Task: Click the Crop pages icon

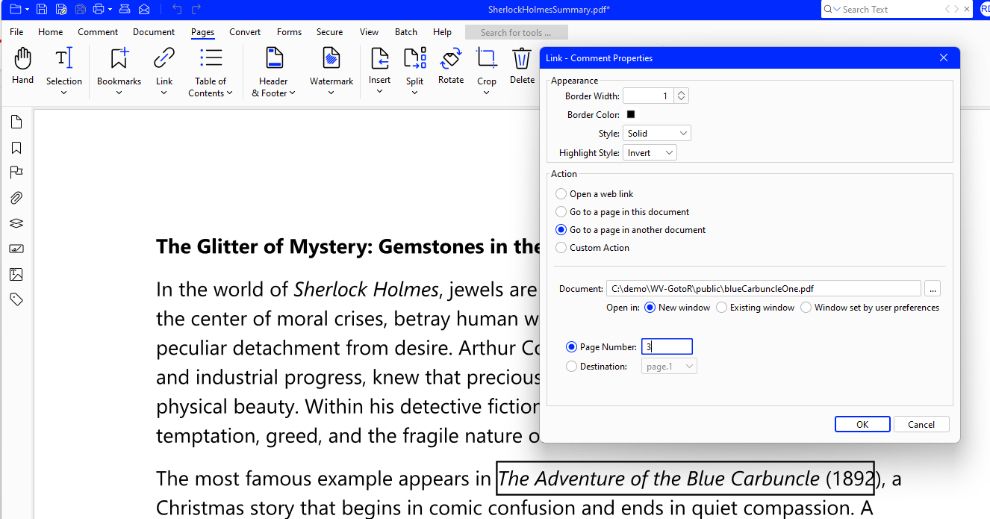Action: (x=486, y=58)
